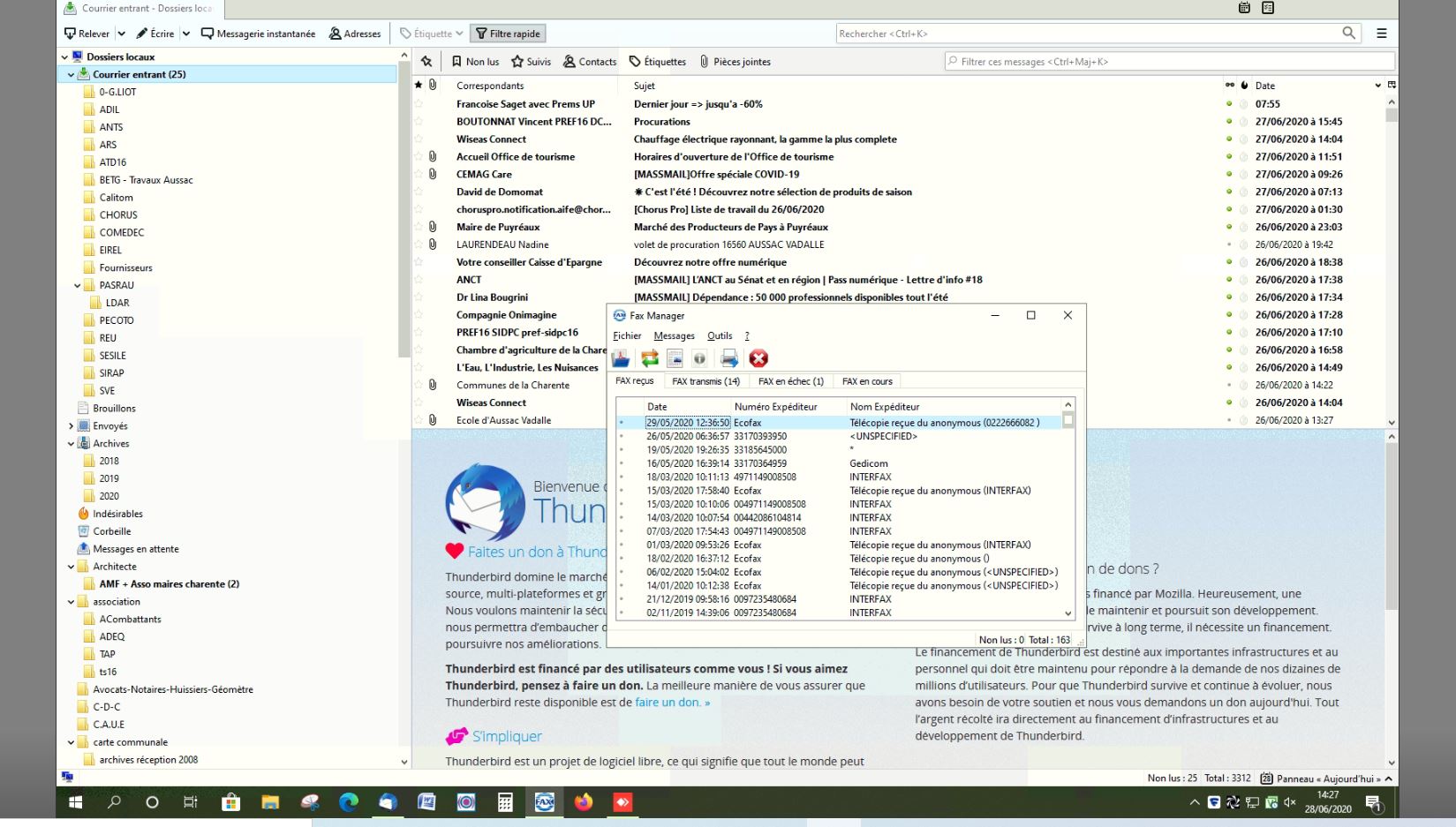
Task: Open the Écrire dropdown arrow
Action: [x=186, y=34]
